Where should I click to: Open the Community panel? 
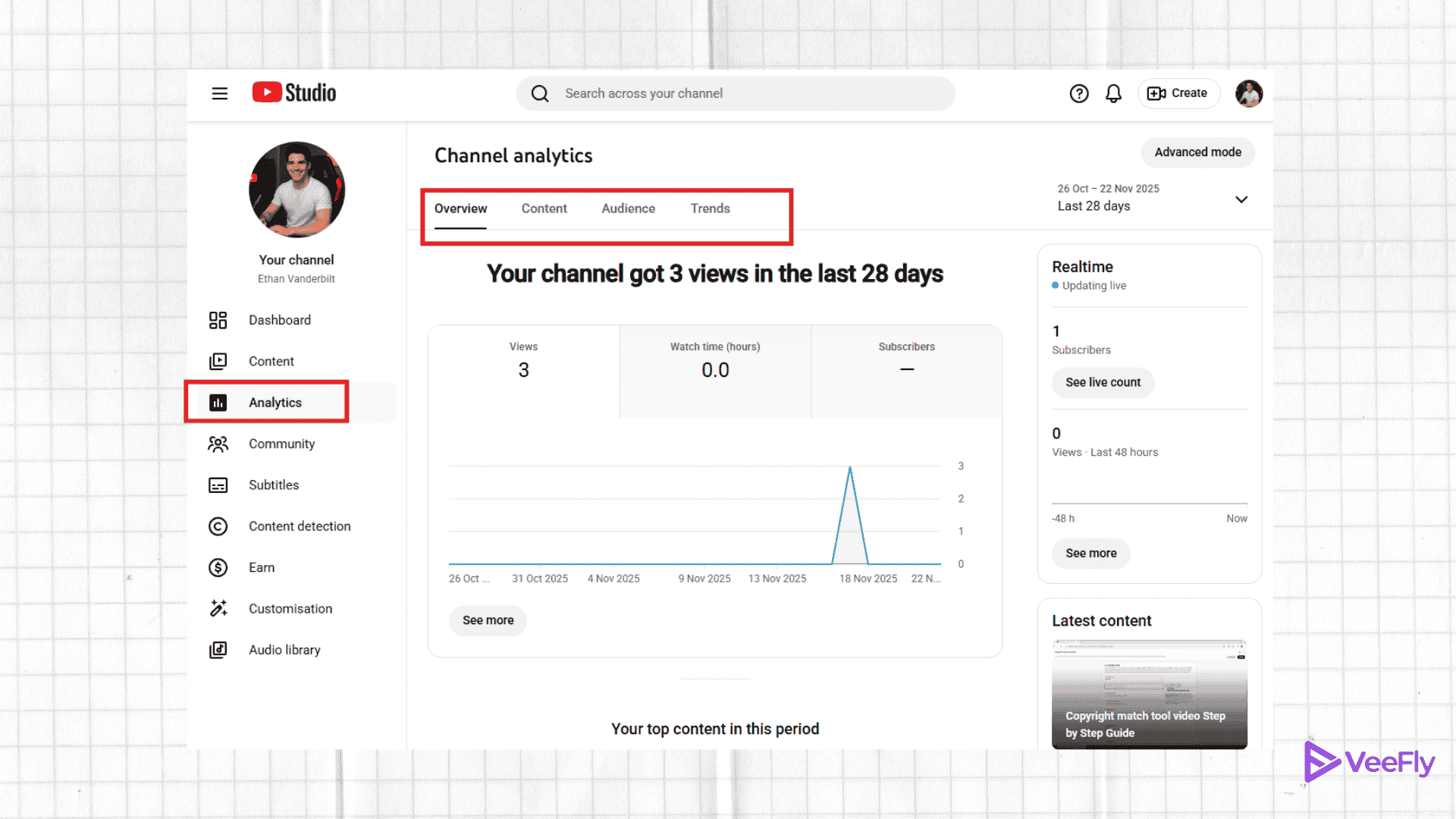coord(281,443)
